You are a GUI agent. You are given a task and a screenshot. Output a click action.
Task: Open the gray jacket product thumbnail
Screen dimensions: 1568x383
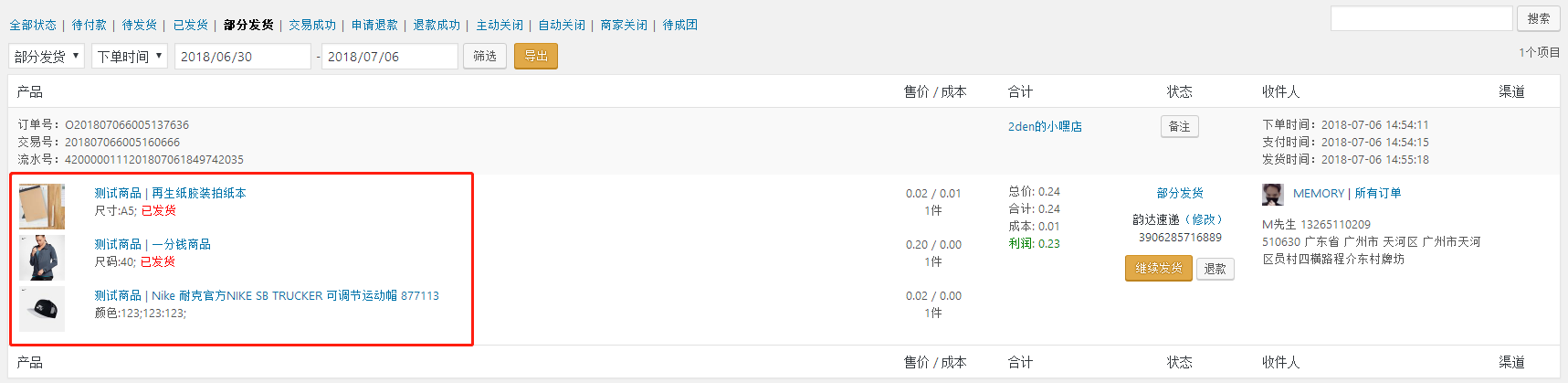point(42,258)
